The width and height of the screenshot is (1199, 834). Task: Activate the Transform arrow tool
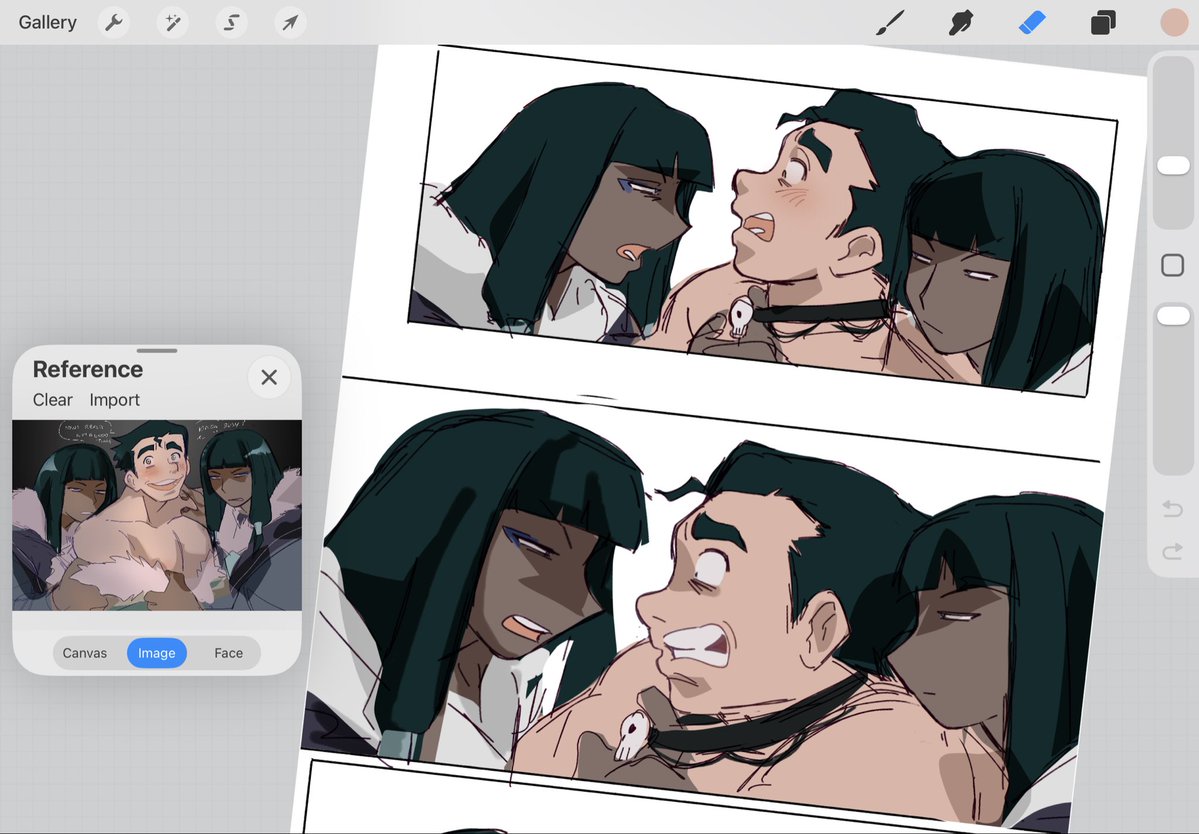[x=290, y=22]
